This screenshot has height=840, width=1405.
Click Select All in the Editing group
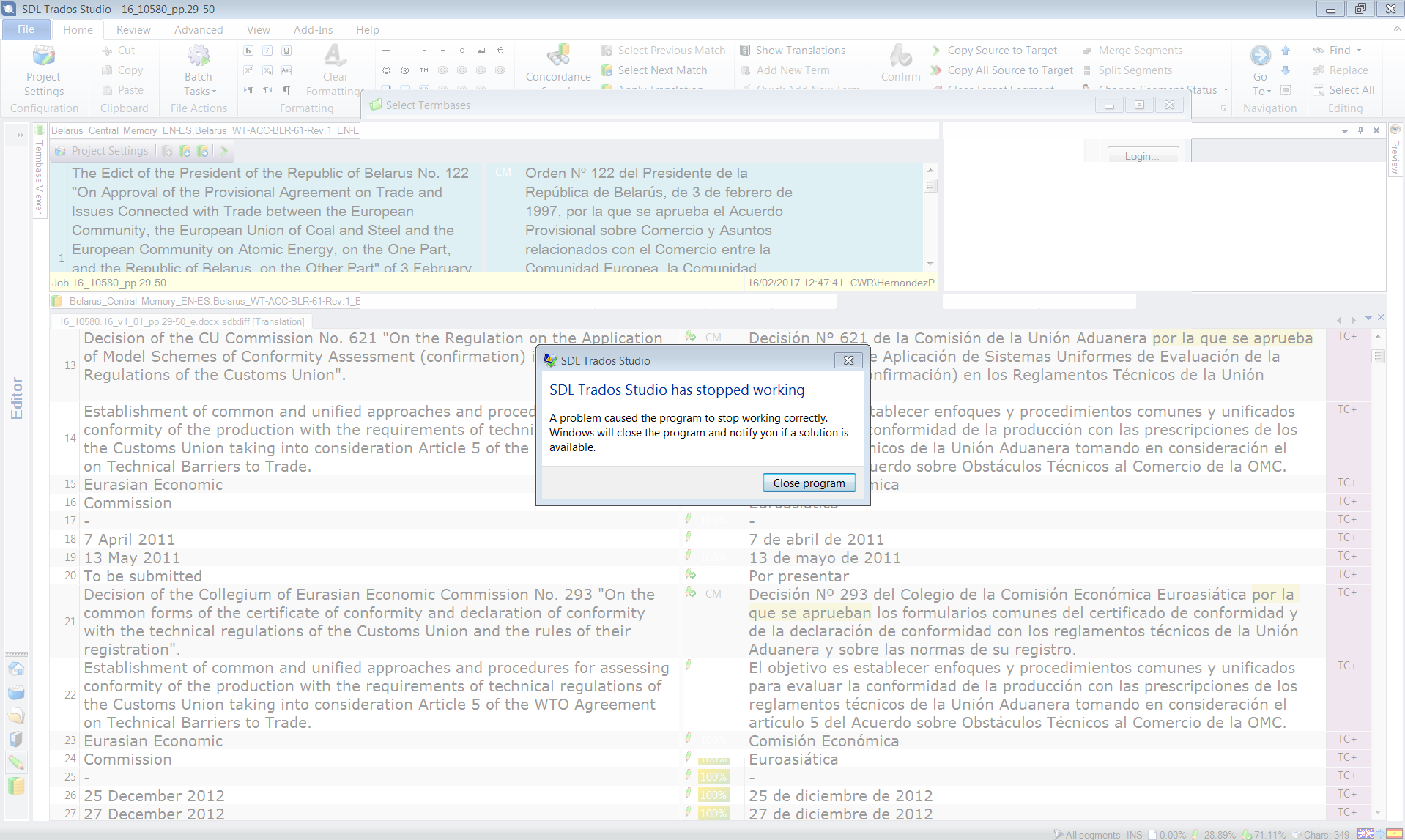1343,90
